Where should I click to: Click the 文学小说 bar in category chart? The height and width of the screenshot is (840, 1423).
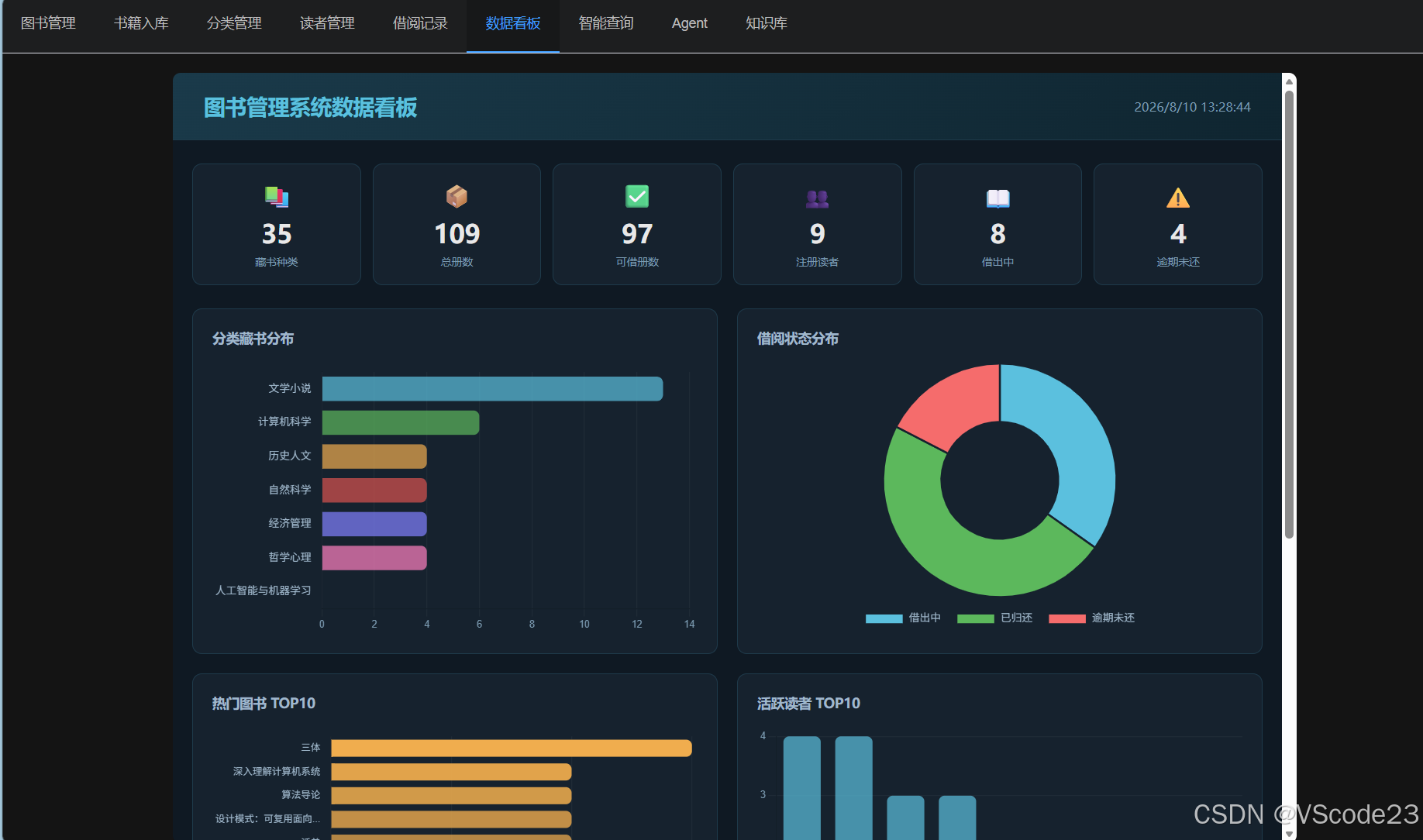pos(492,389)
